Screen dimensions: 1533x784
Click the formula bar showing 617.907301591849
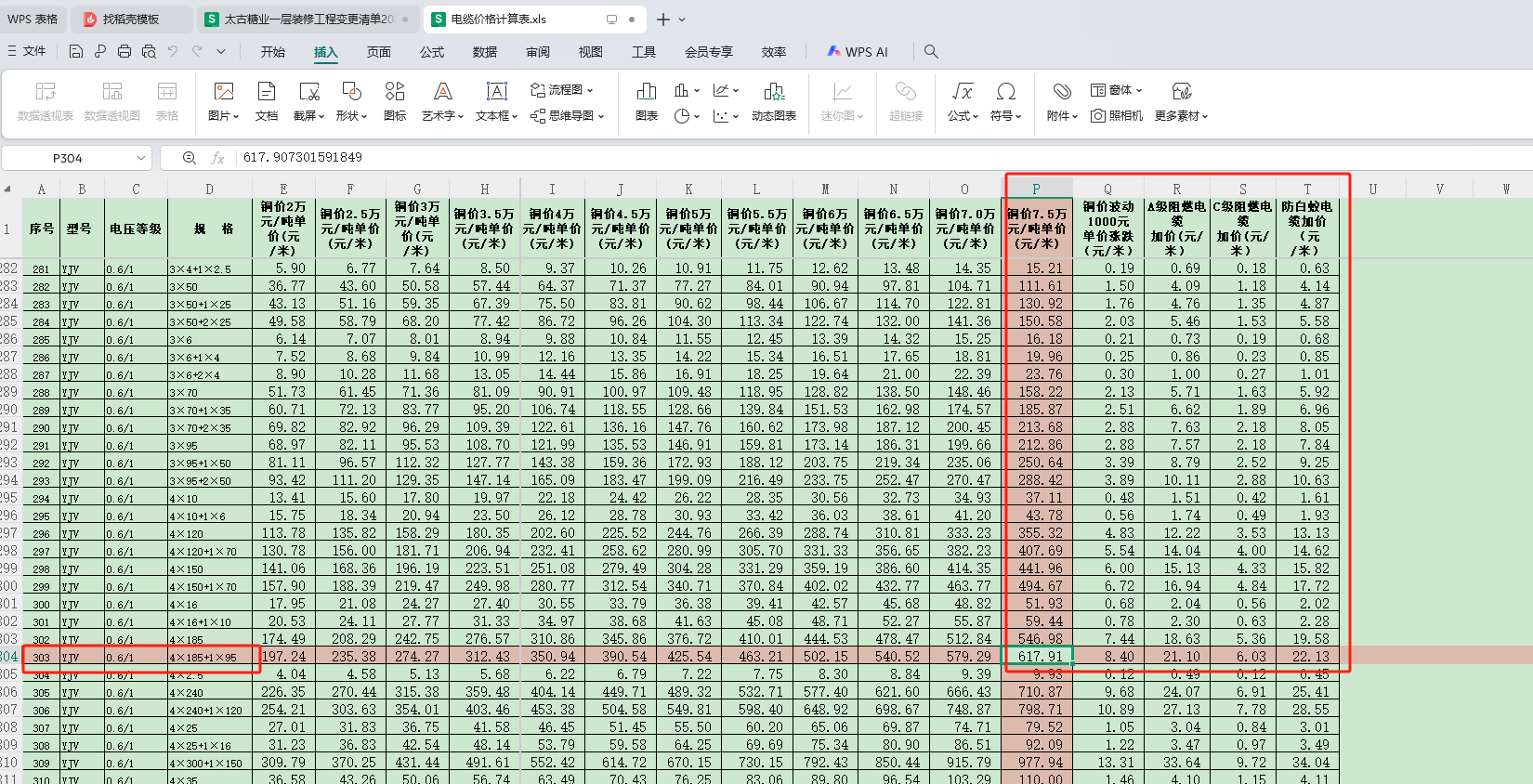(x=883, y=158)
